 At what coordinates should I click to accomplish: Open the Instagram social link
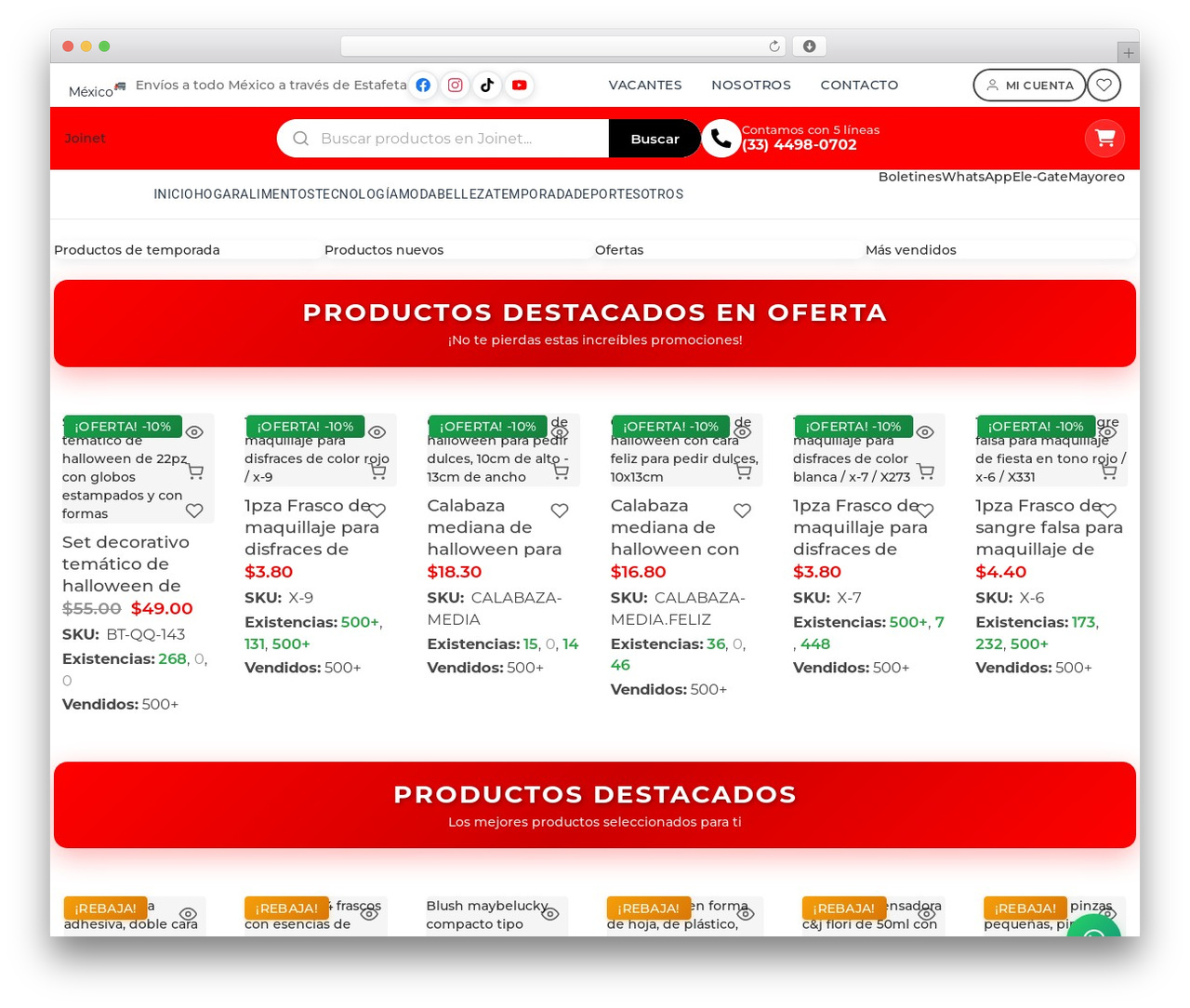coord(456,86)
